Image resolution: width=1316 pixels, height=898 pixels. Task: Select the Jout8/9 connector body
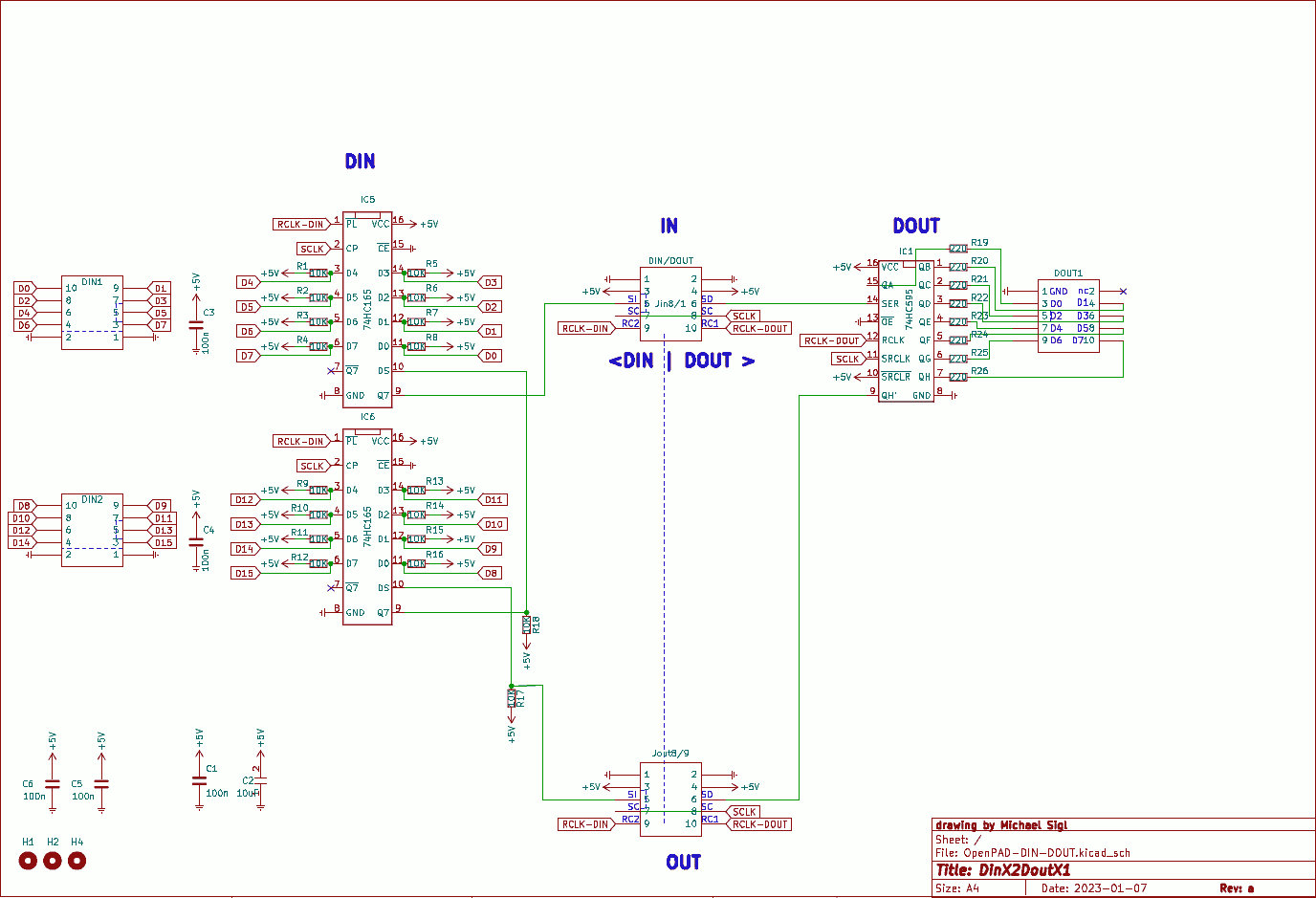[670, 799]
